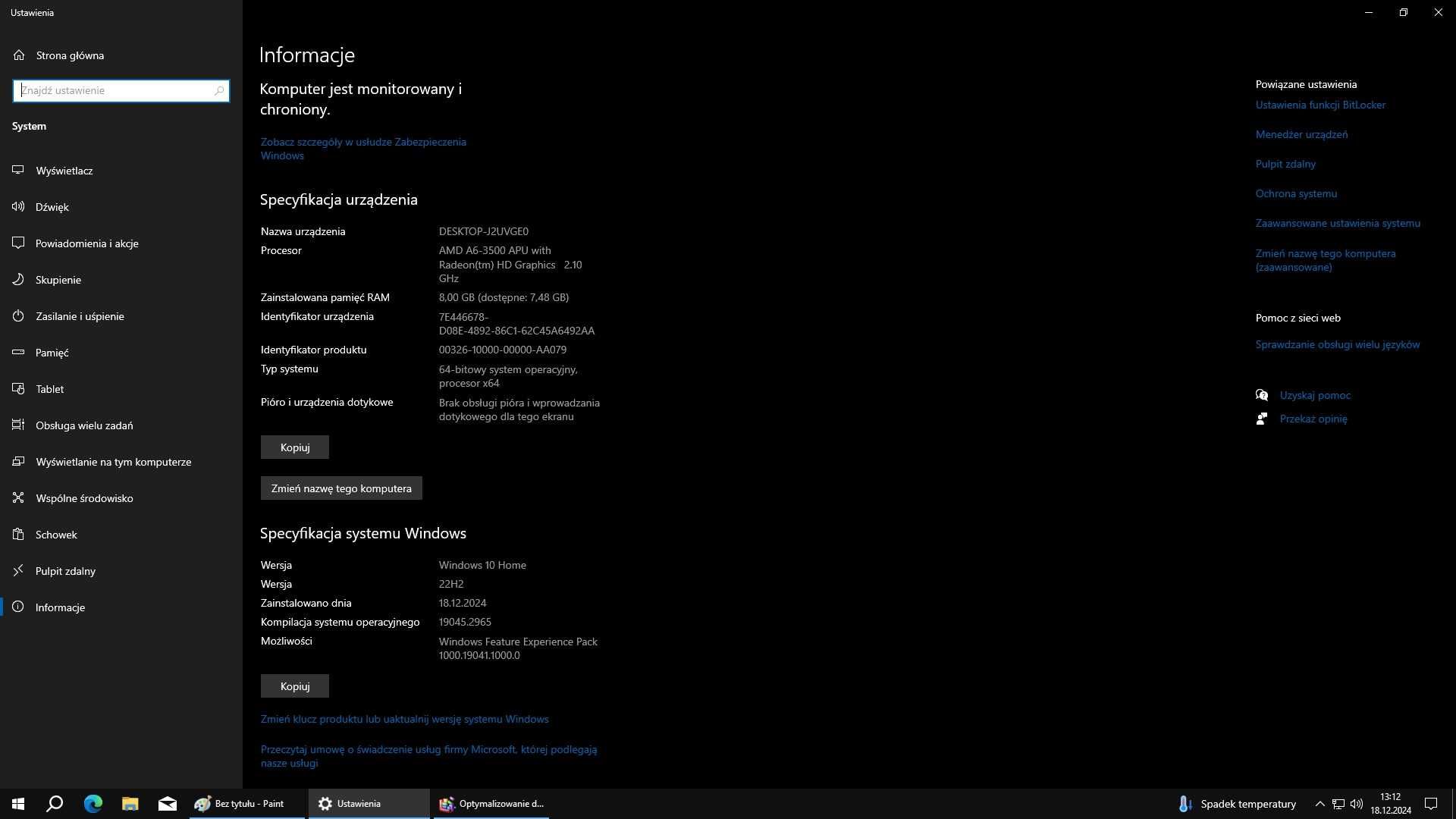The width and height of the screenshot is (1456, 819).
Task: Select the Skupienie moon icon
Action: coord(18,280)
